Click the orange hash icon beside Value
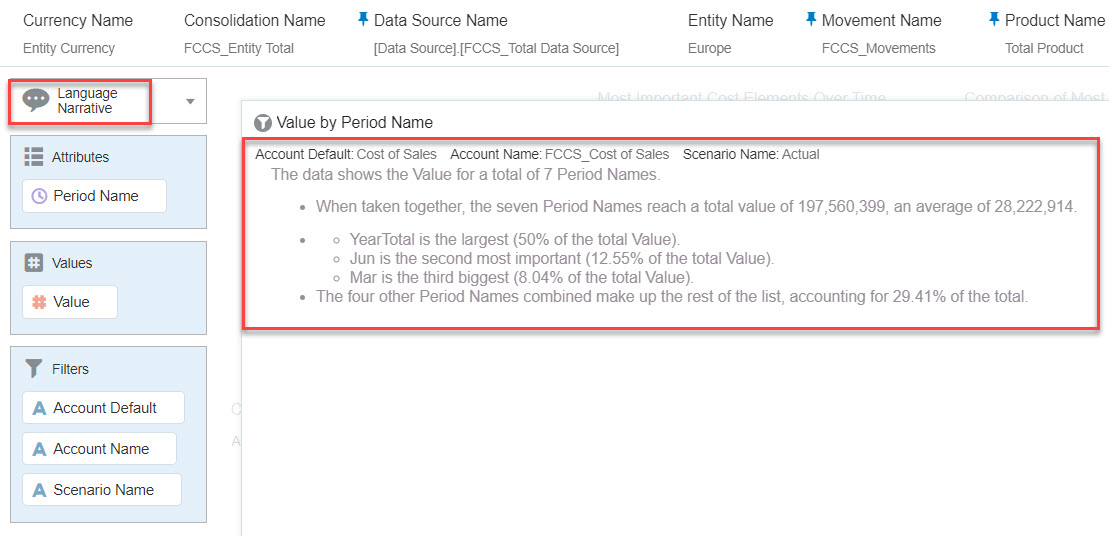 39,302
